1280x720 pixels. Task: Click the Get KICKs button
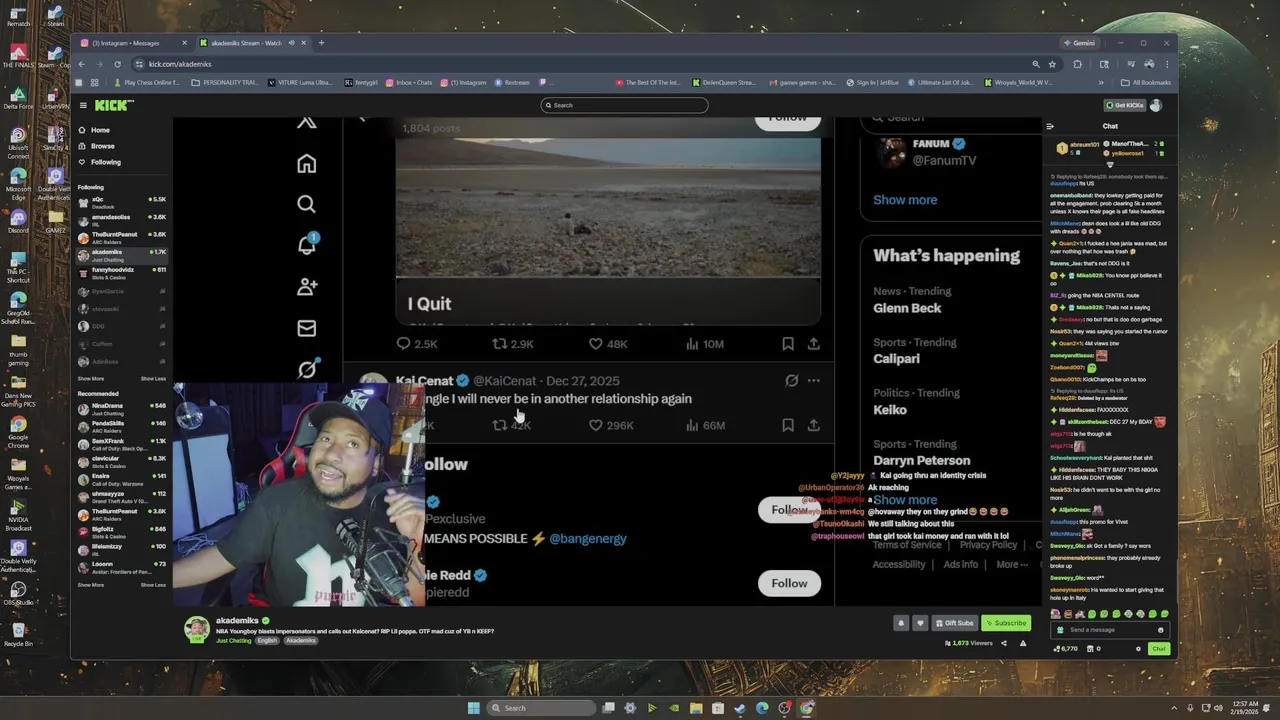click(1124, 105)
